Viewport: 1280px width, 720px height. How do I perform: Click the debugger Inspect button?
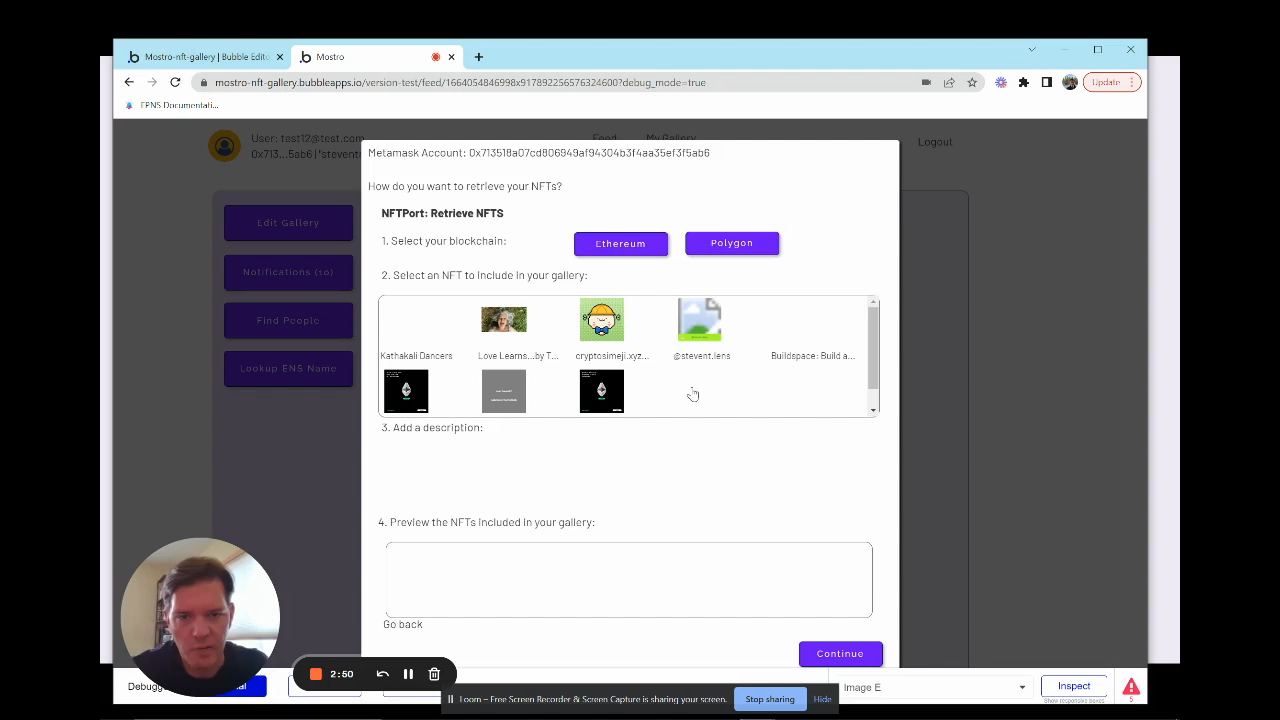point(1074,686)
